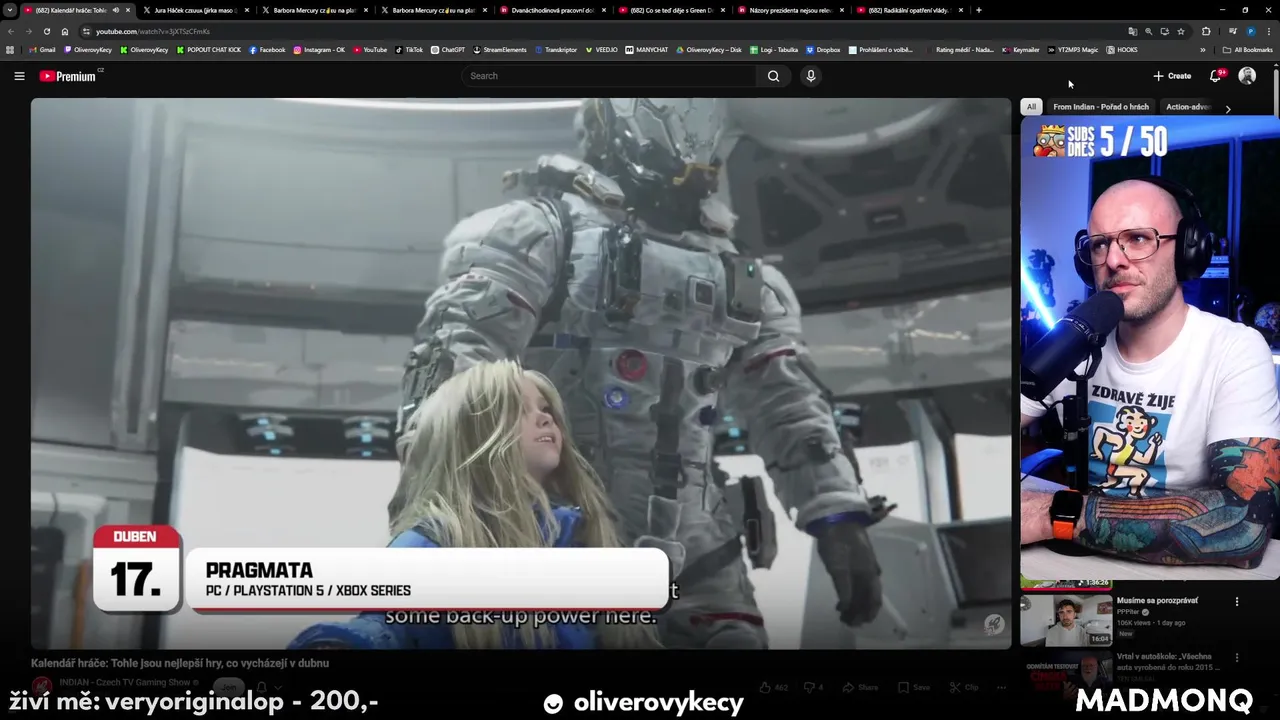The image size is (1280, 720).
Task: Open OliverovyKecy - Disk bookmark
Action: click(x=709, y=49)
